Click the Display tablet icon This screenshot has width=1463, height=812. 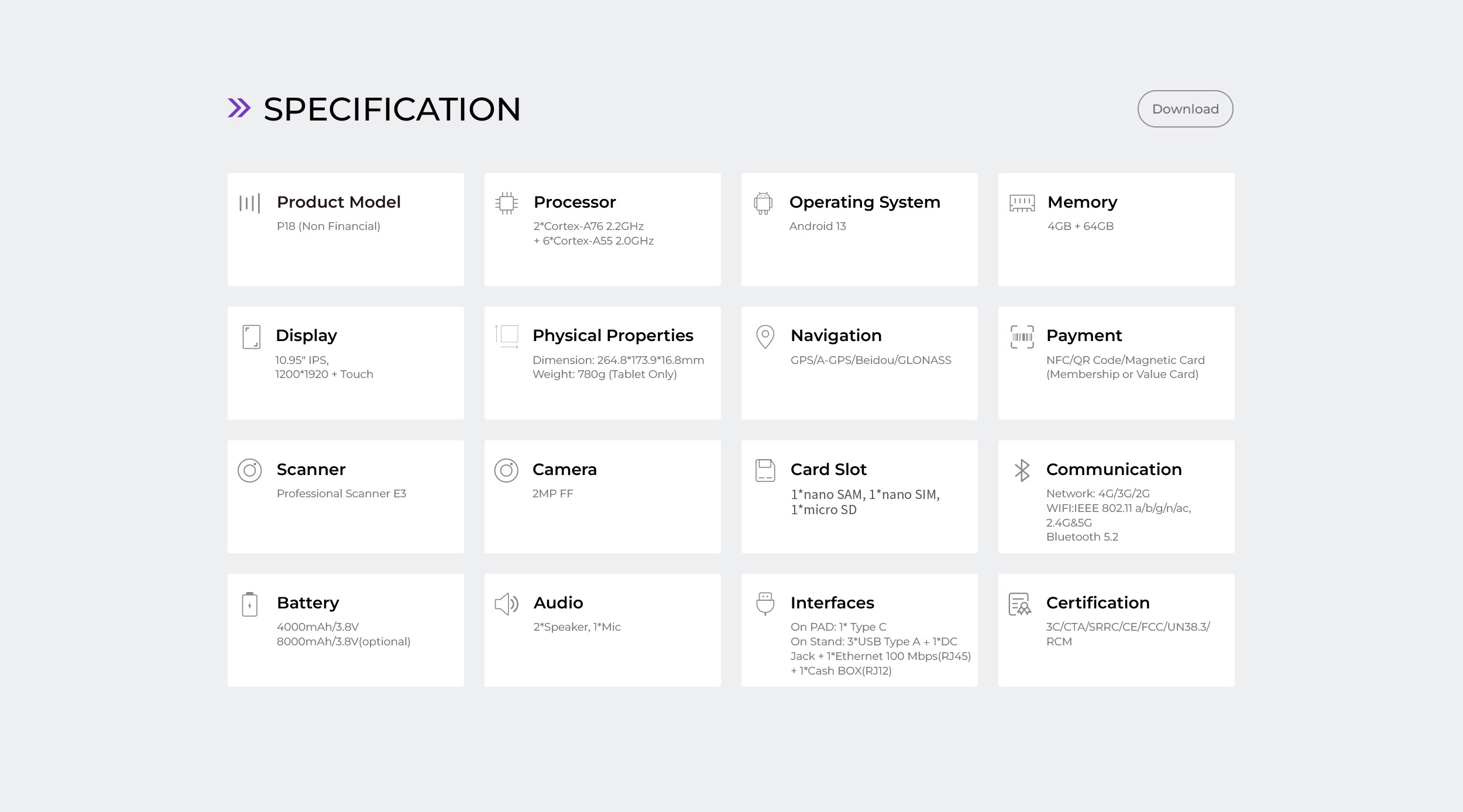(251, 337)
